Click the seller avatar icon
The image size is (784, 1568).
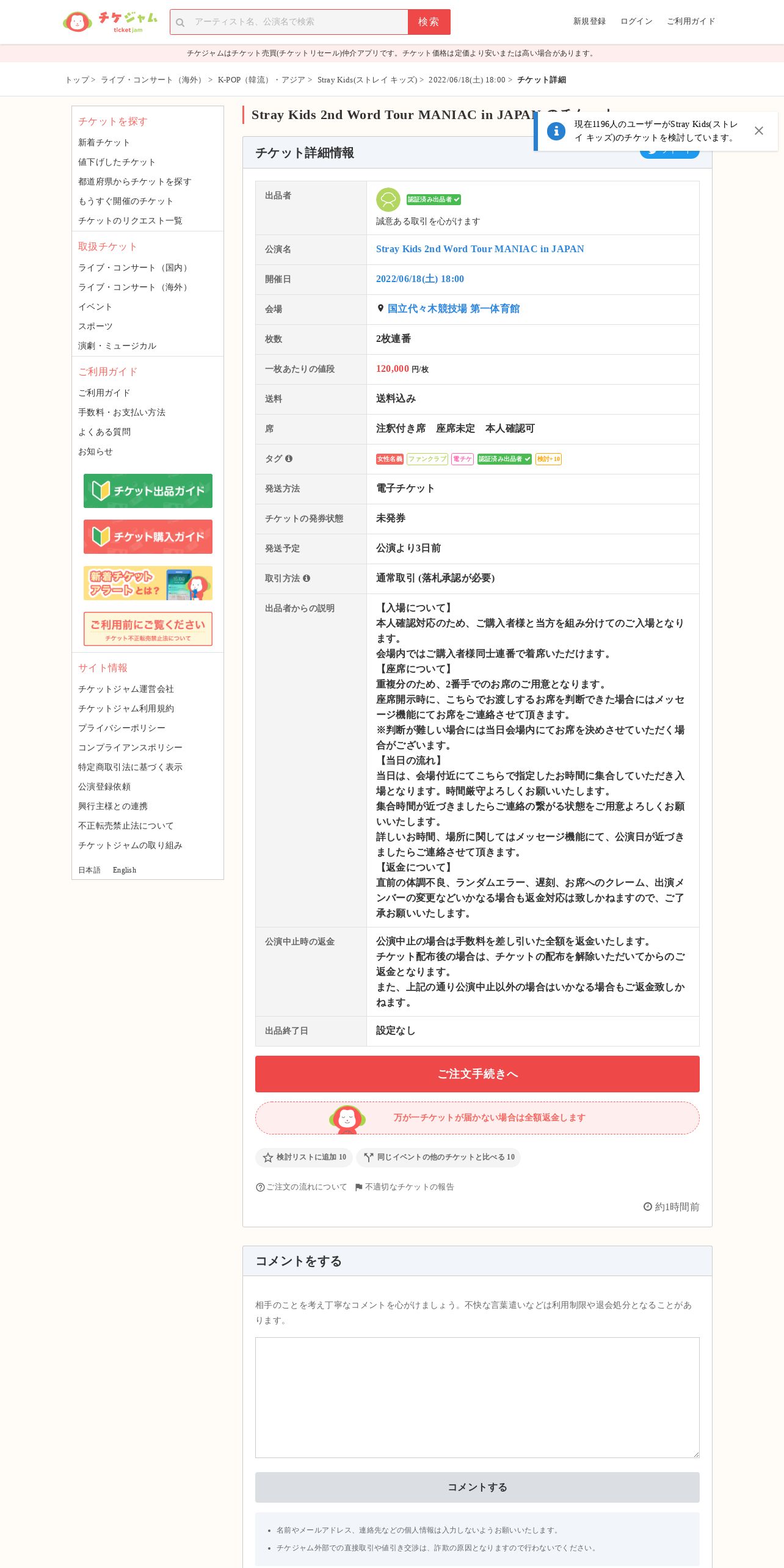[388, 200]
